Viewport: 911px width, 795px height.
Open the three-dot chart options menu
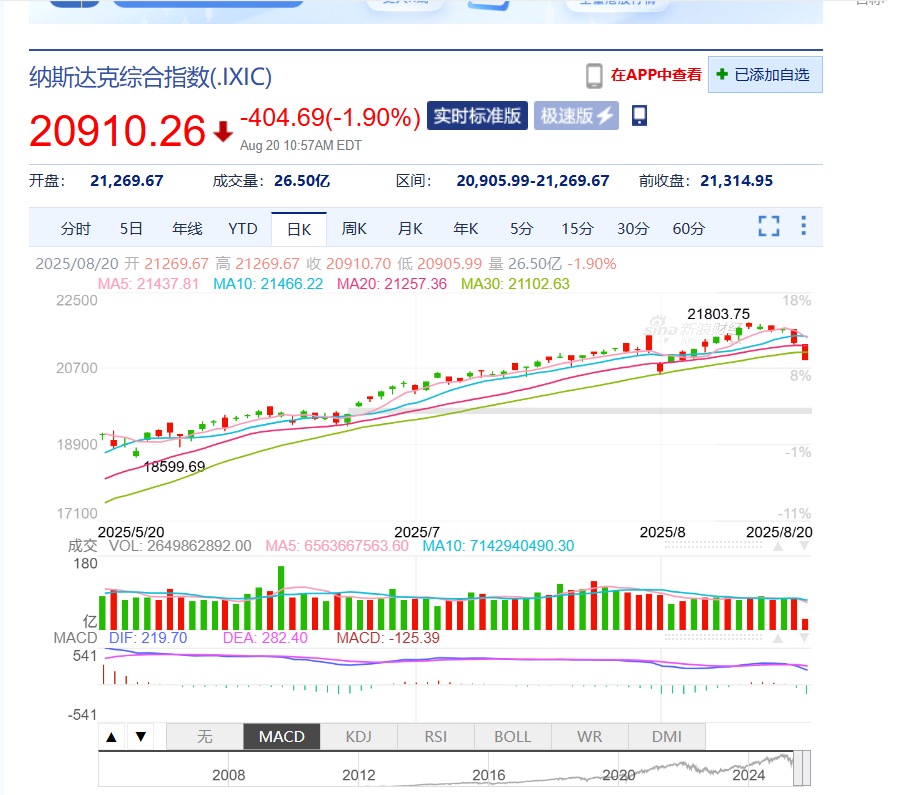[804, 225]
